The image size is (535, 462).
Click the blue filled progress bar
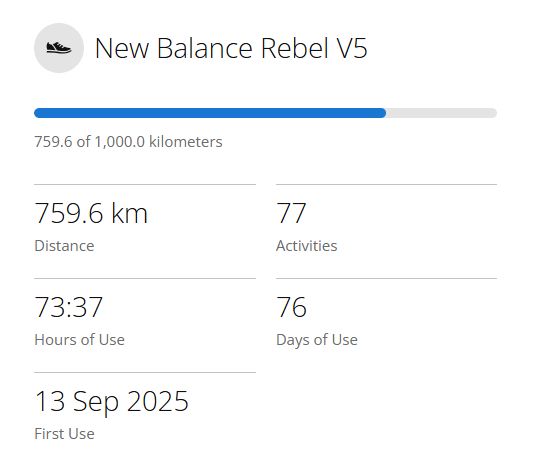[210, 113]
